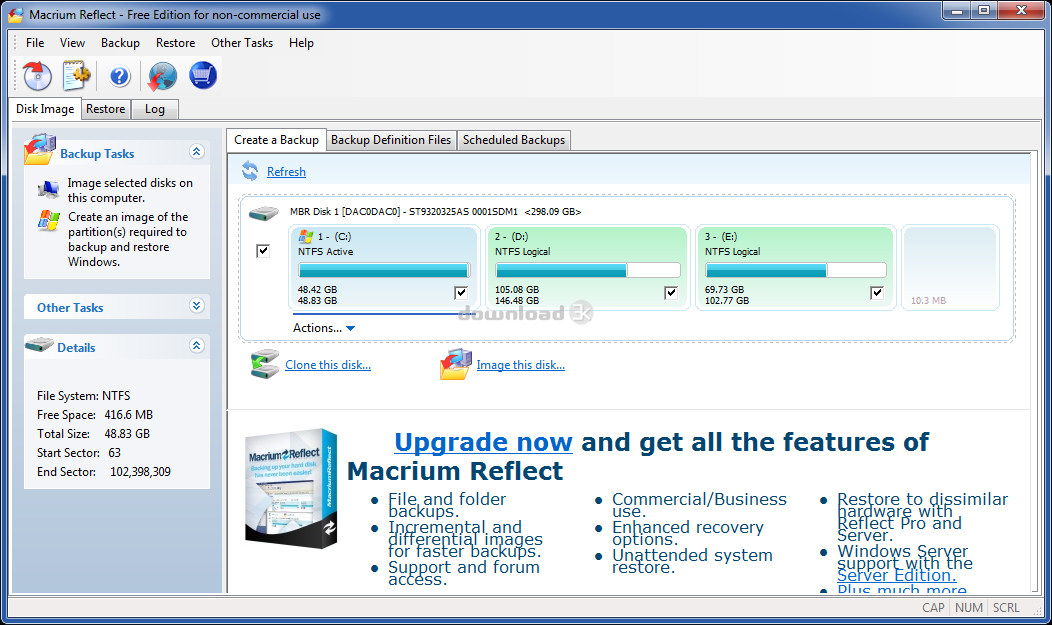This screenshot has width=1052, height=625.
Task: Click the Clone this disk icon
Action: pos(265,365)
